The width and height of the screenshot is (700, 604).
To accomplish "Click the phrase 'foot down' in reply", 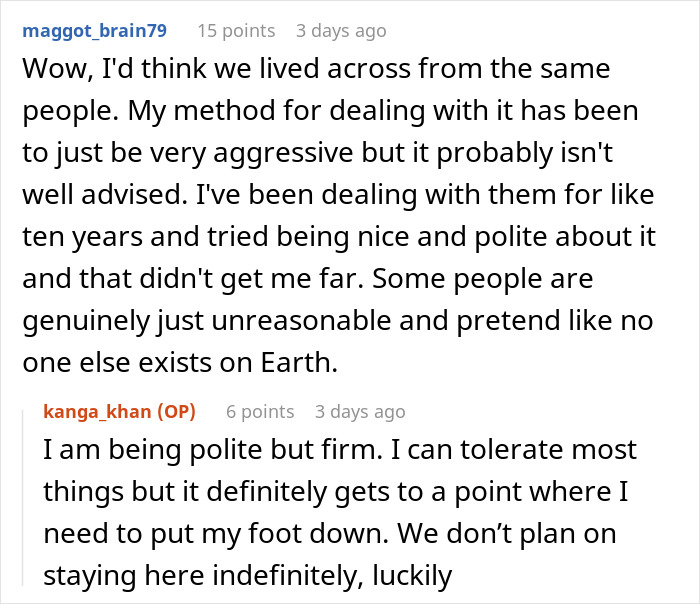I will click(319, 533).
